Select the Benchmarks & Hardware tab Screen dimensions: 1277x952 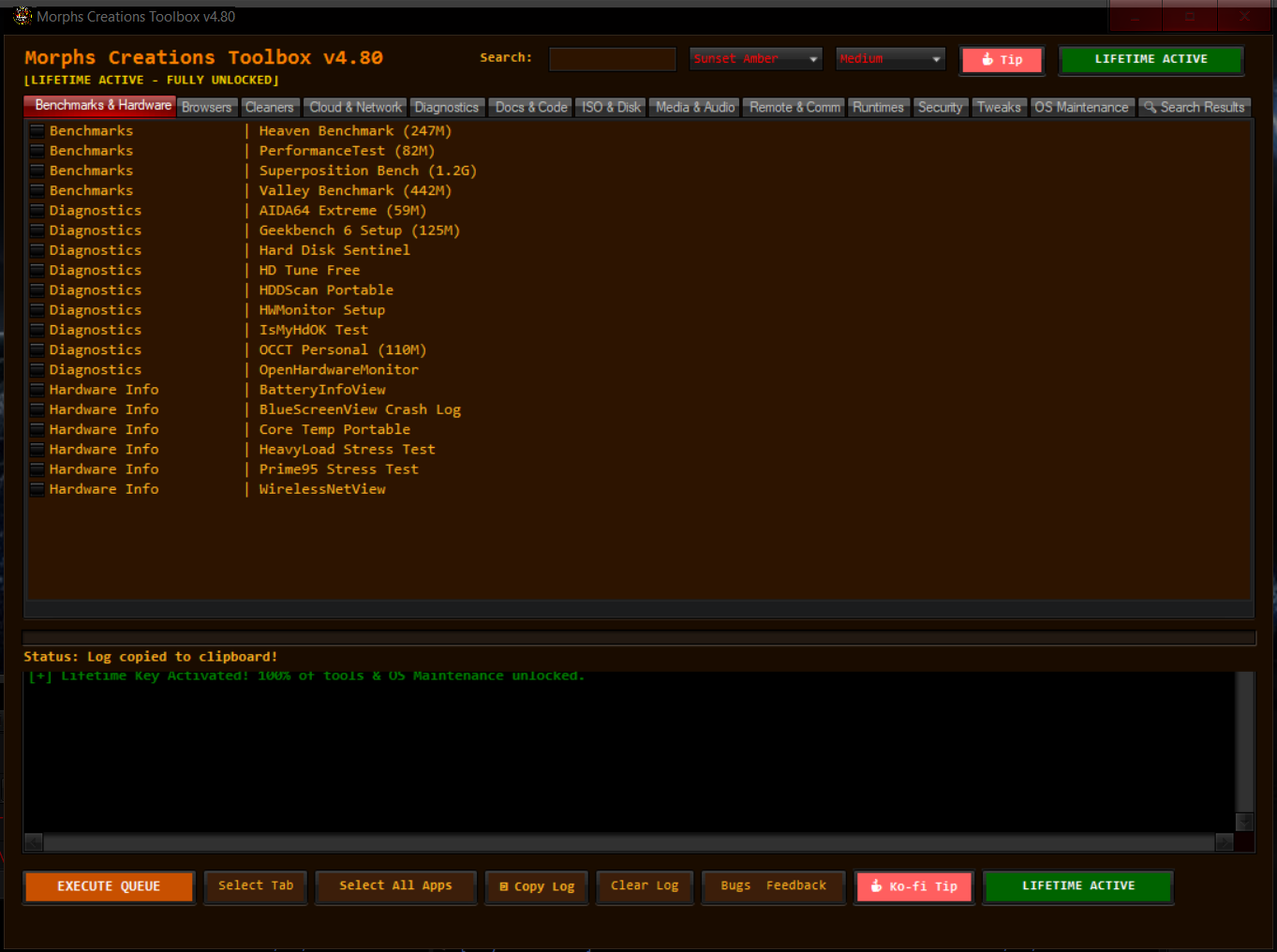100,106
